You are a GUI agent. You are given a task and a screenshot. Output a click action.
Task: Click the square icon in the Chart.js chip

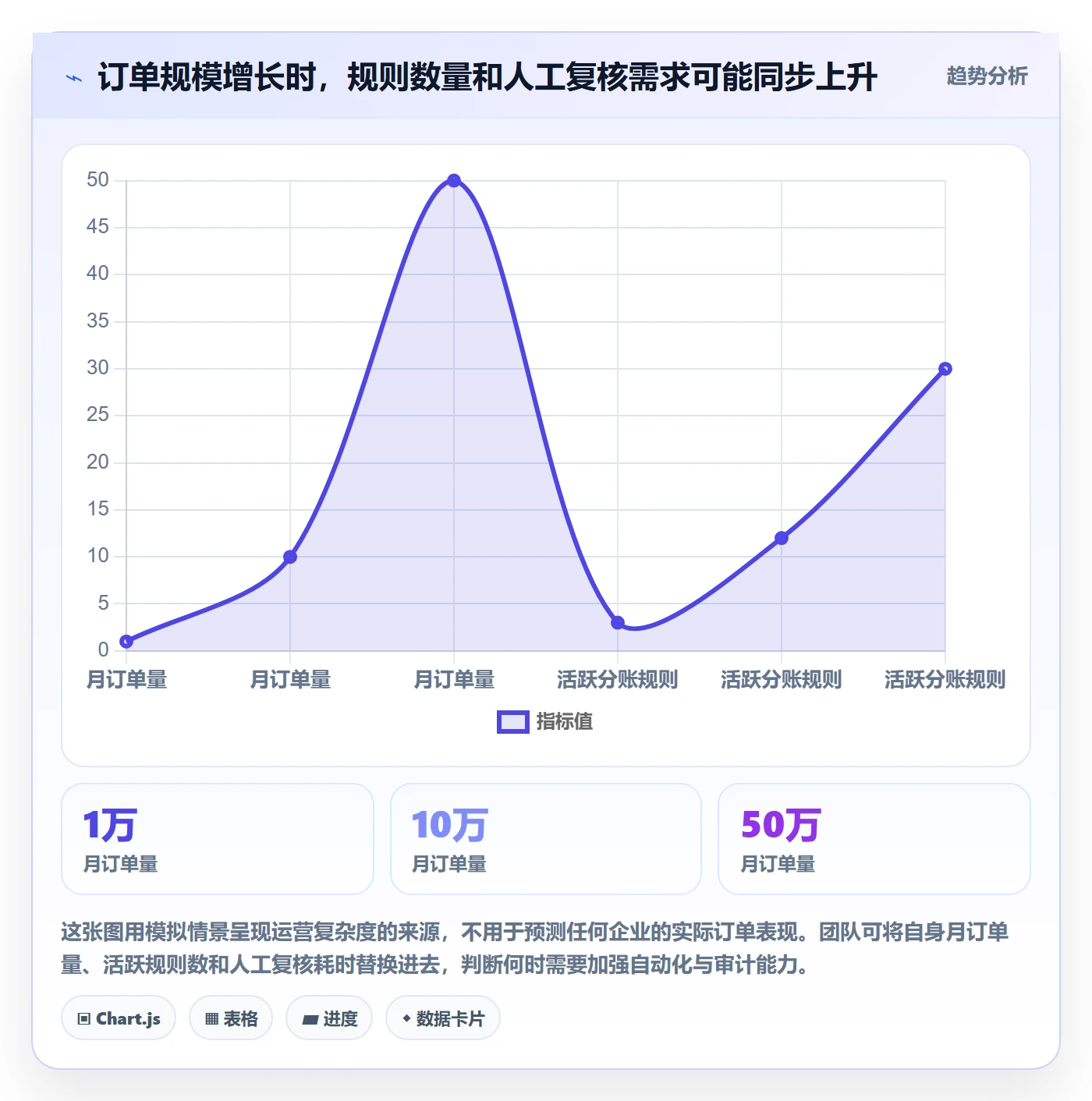click(84, 1019)
